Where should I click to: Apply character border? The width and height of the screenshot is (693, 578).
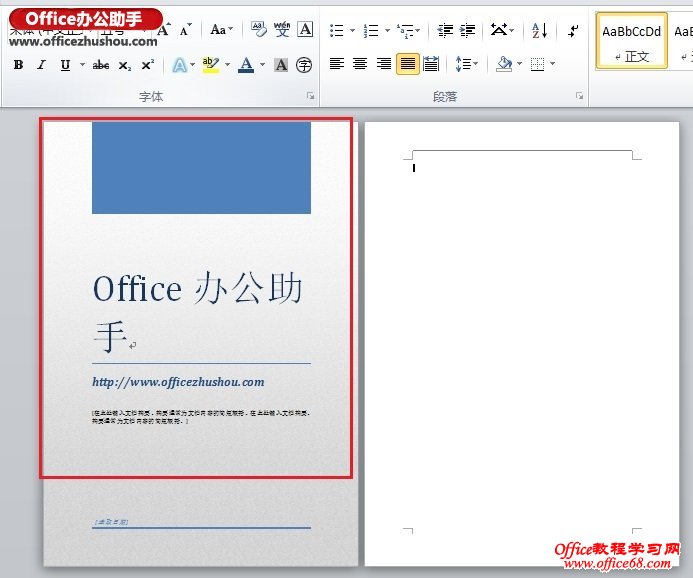[x=305, y=29]
